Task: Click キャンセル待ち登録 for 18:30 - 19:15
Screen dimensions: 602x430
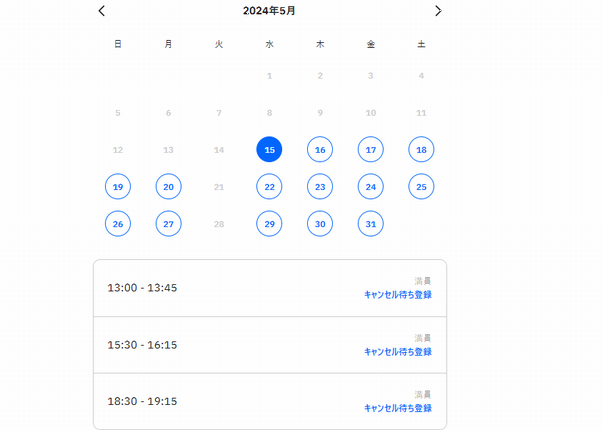Action: [398, 408]
